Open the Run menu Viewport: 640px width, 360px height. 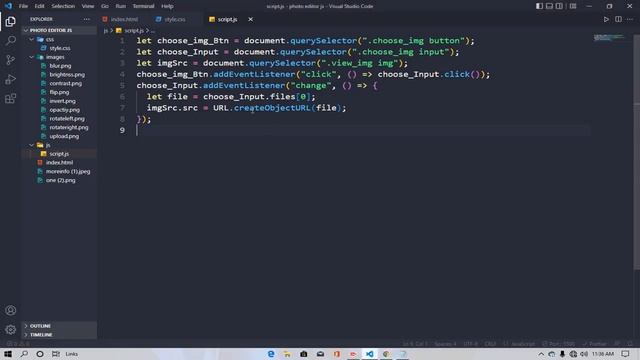click(x=120, y=6)
